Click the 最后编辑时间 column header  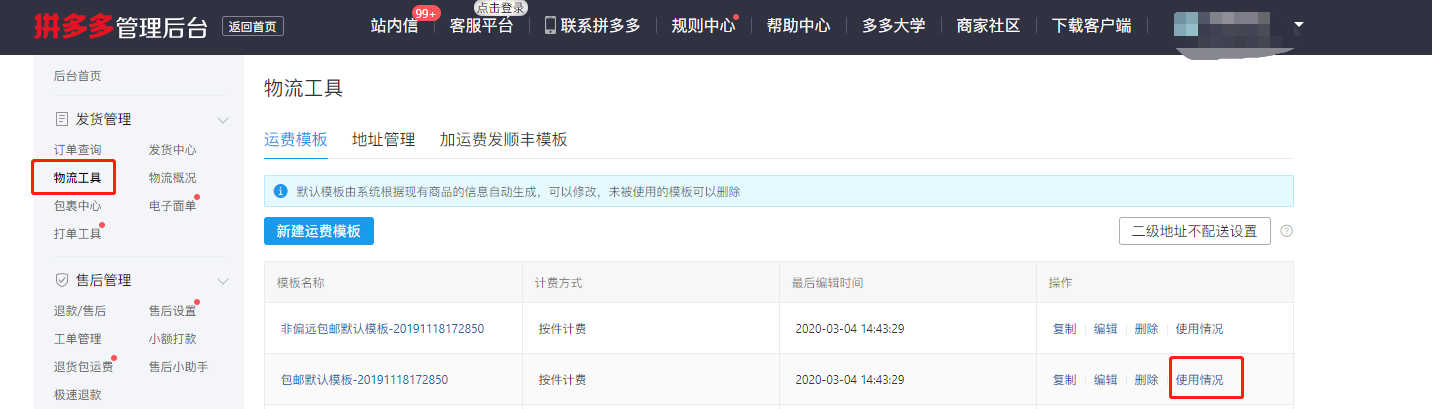click(827, 283)
